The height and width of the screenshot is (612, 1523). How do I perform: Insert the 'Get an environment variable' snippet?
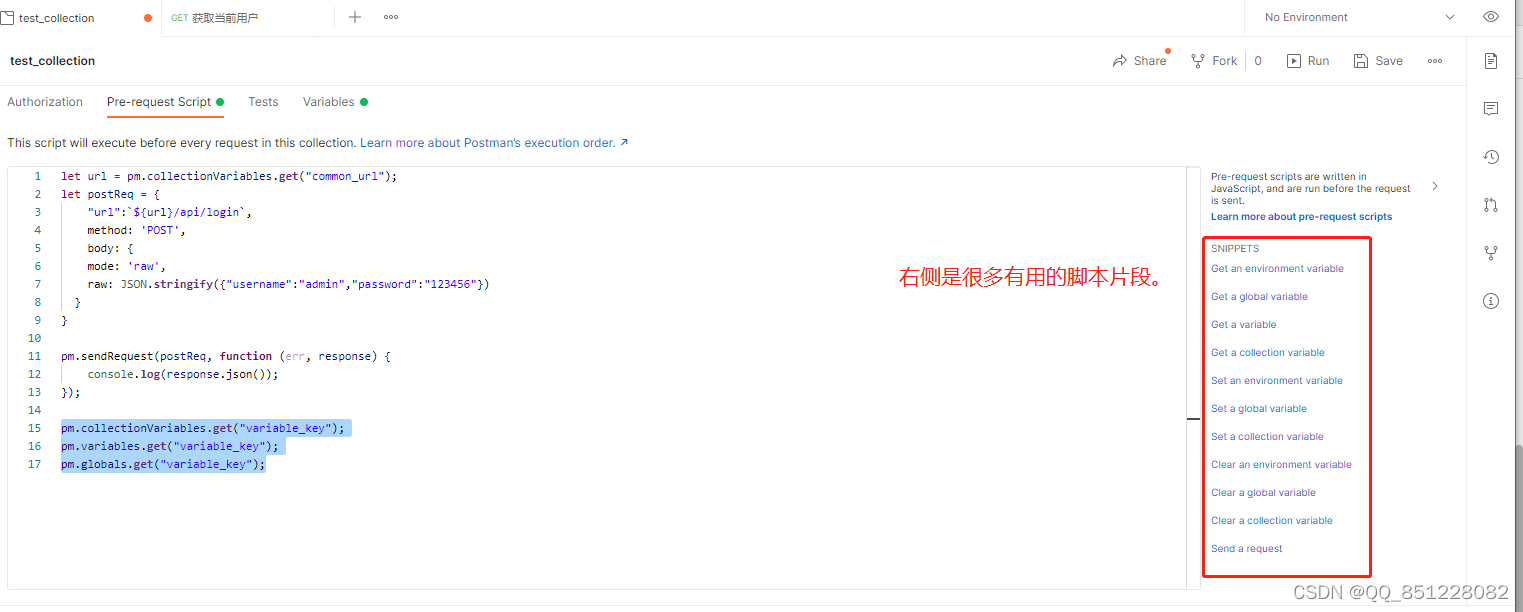pyautogui.click(x=1277, y=269)
